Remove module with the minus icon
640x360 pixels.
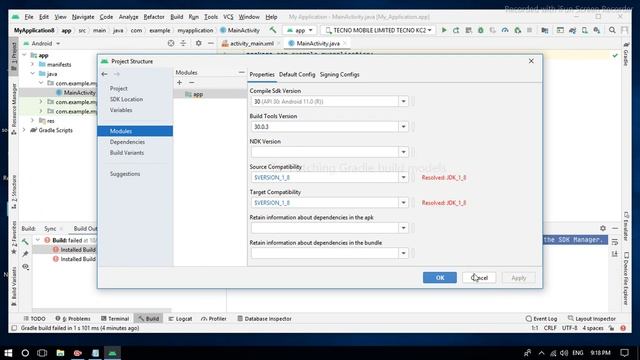191,83
